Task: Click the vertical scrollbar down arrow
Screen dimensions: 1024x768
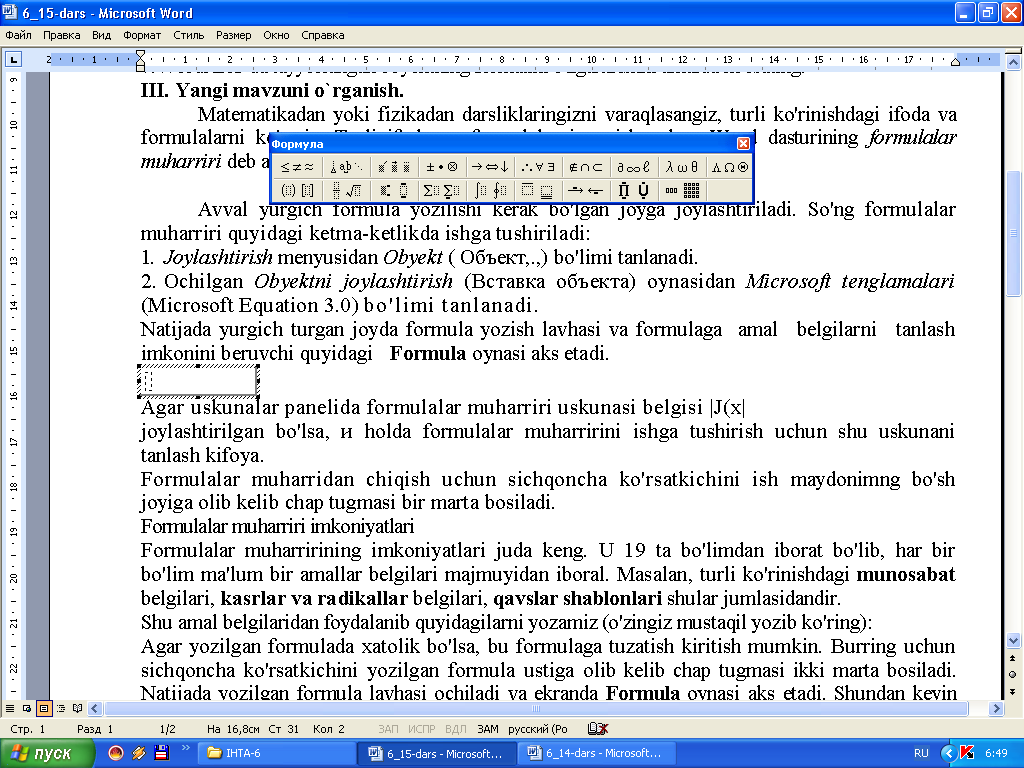Action: [x=1013, y=641]
